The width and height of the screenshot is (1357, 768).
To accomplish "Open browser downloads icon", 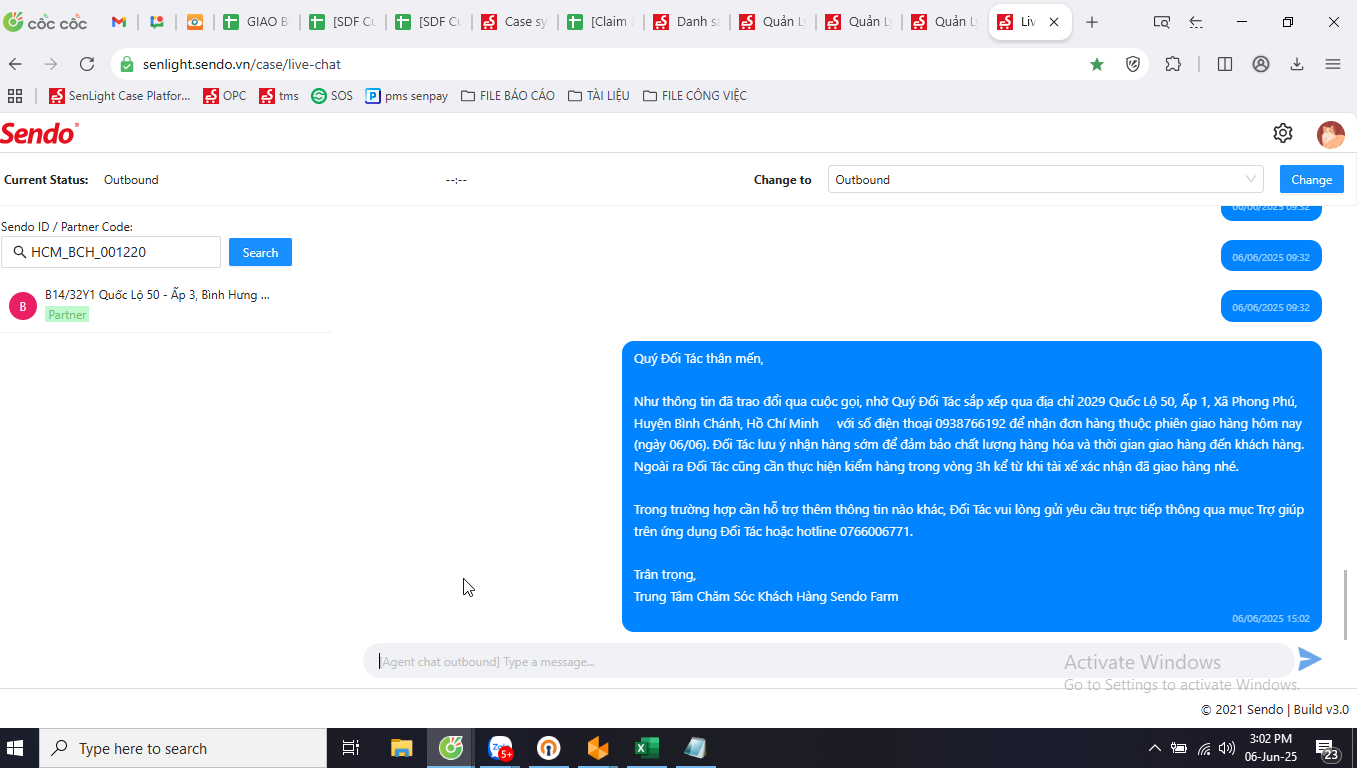I will pyautogui.click(x=1297, y=64).
